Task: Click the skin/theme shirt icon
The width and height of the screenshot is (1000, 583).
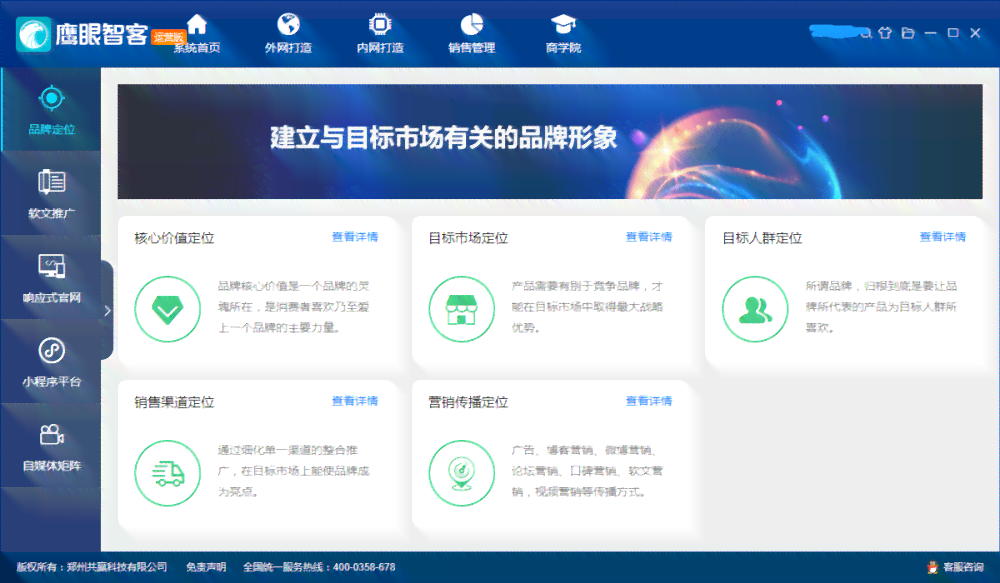Action: 885,33
